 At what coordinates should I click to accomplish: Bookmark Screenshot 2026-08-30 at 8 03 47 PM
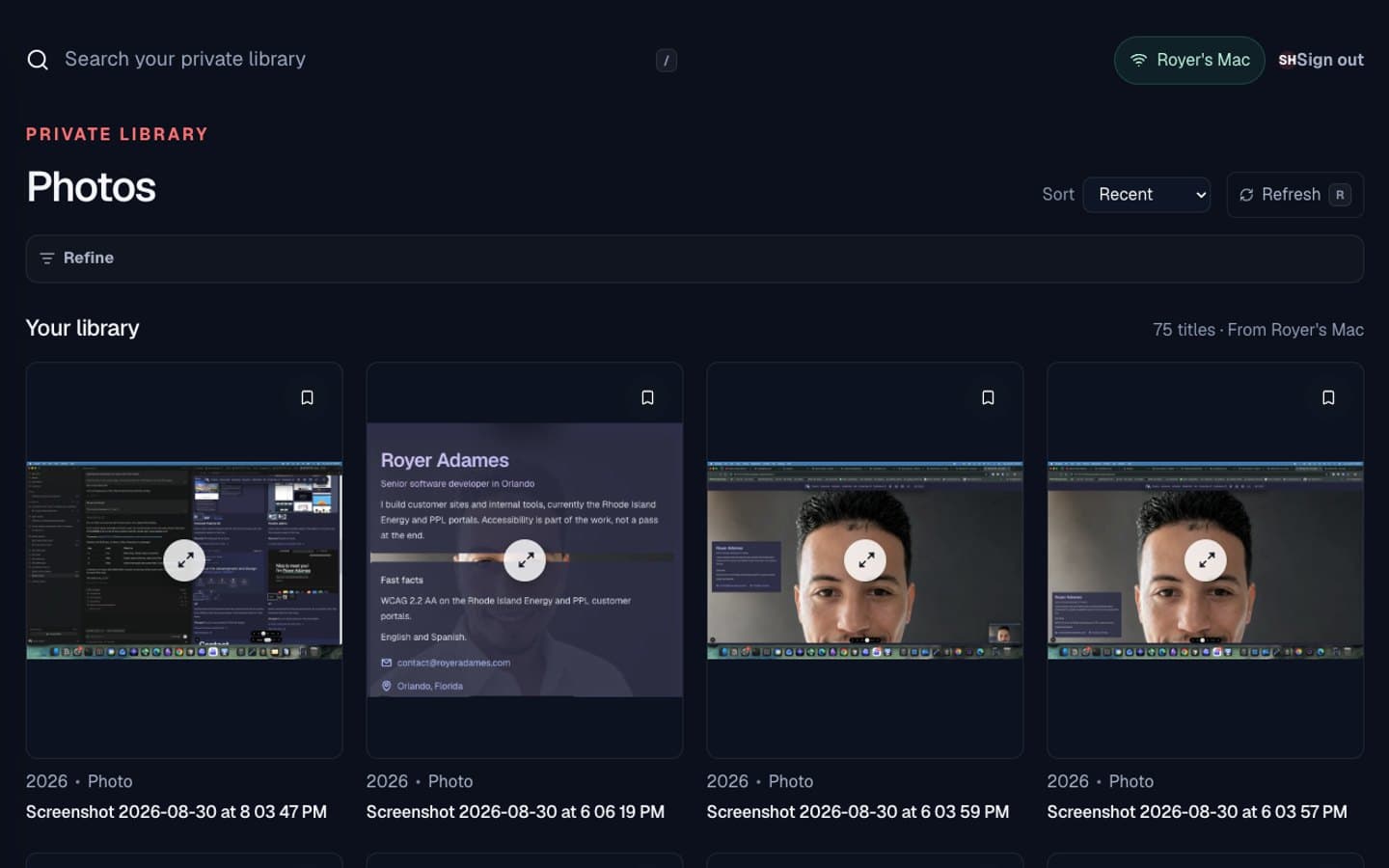(x=307, y=397)
